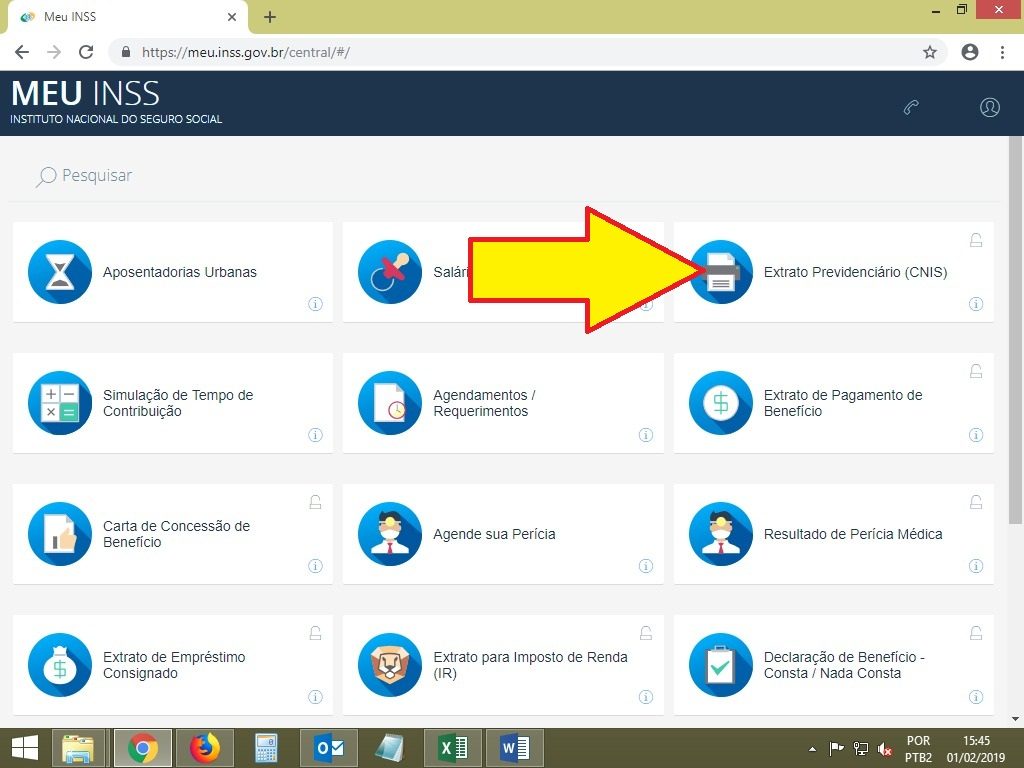Select the Meu INSS browser tab
Viewport: 1024px width, 768px height.
click(127, 17)
